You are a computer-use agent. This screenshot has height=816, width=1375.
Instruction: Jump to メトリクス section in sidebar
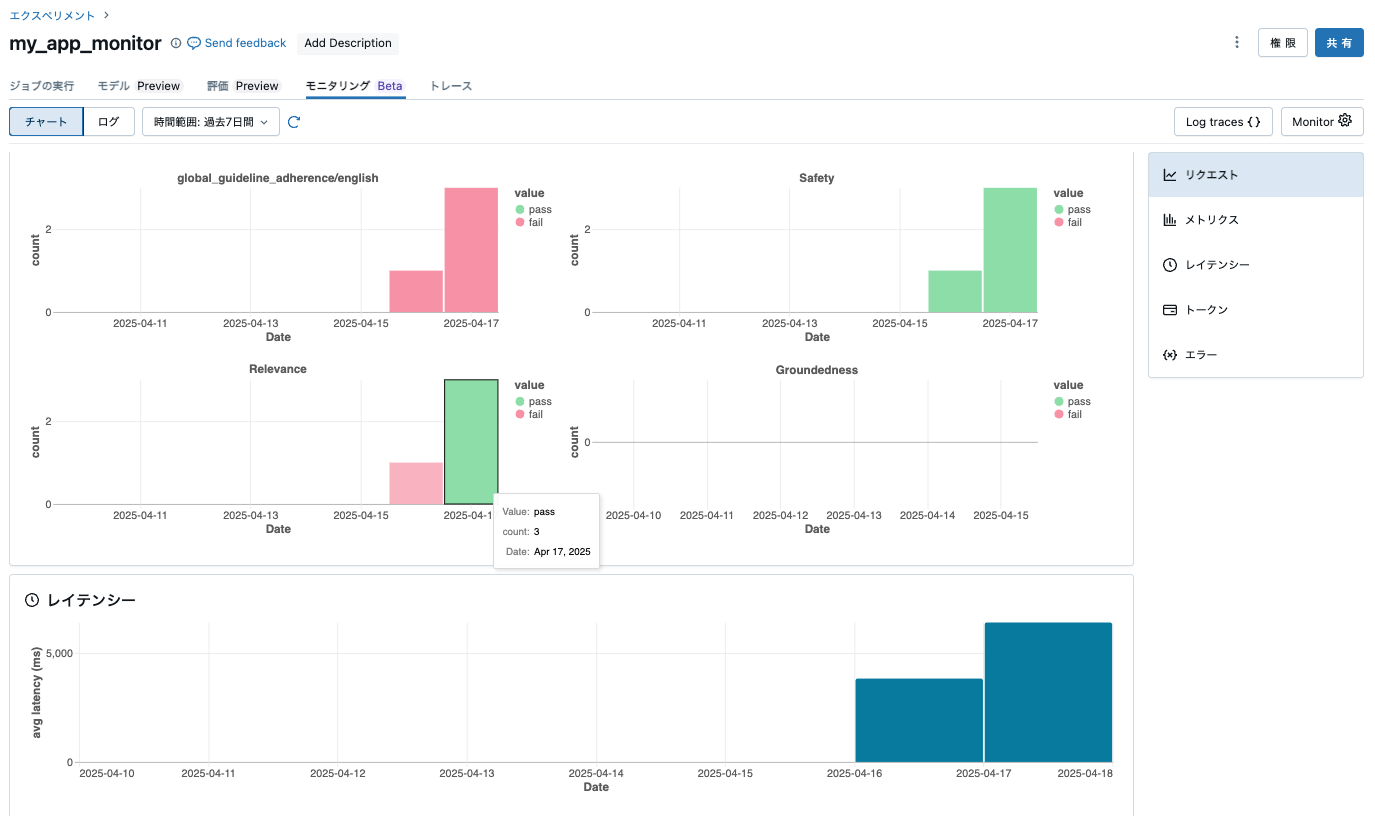[1256, 220]
